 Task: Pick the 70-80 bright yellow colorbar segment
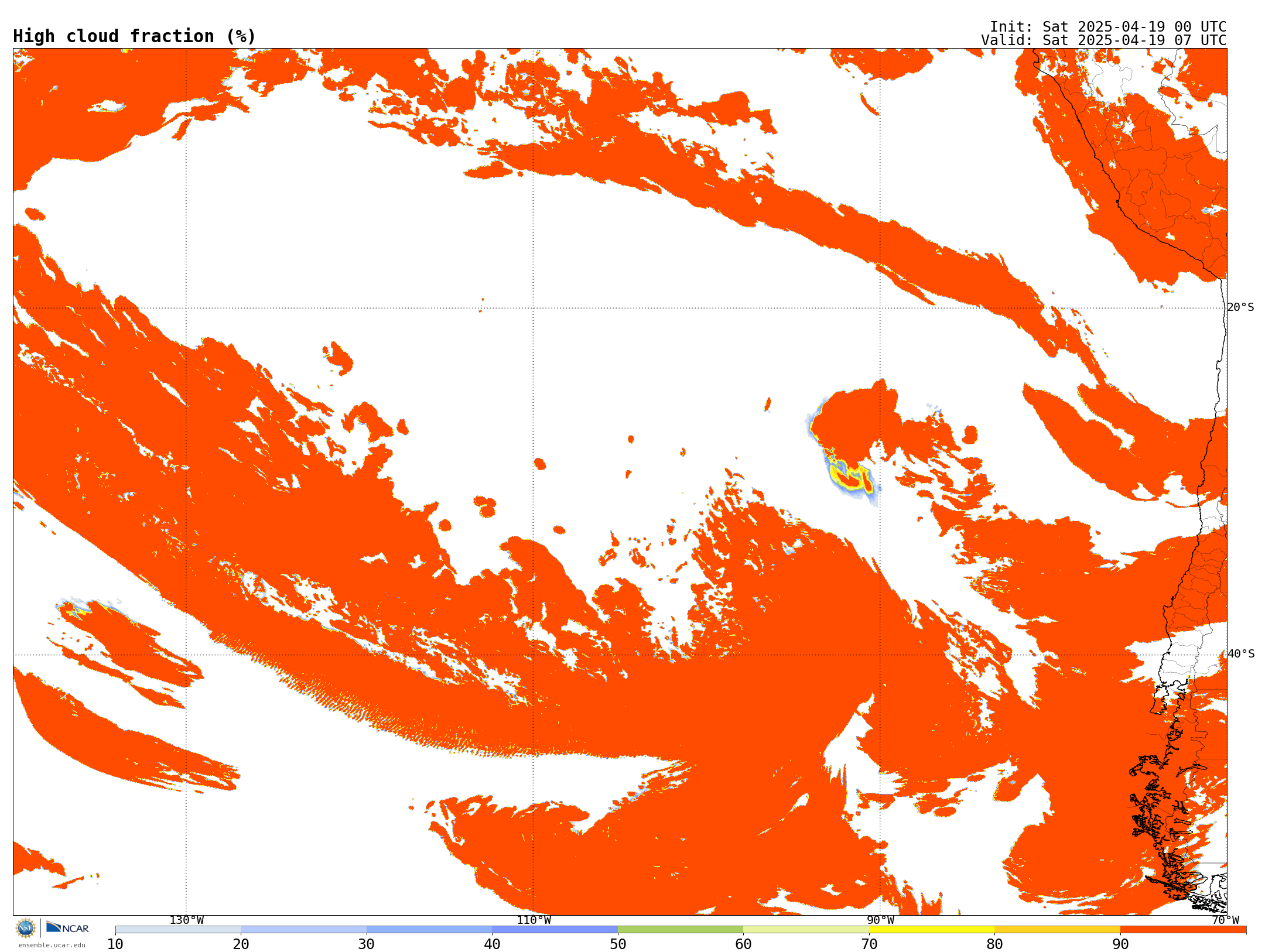click(932, 930)
